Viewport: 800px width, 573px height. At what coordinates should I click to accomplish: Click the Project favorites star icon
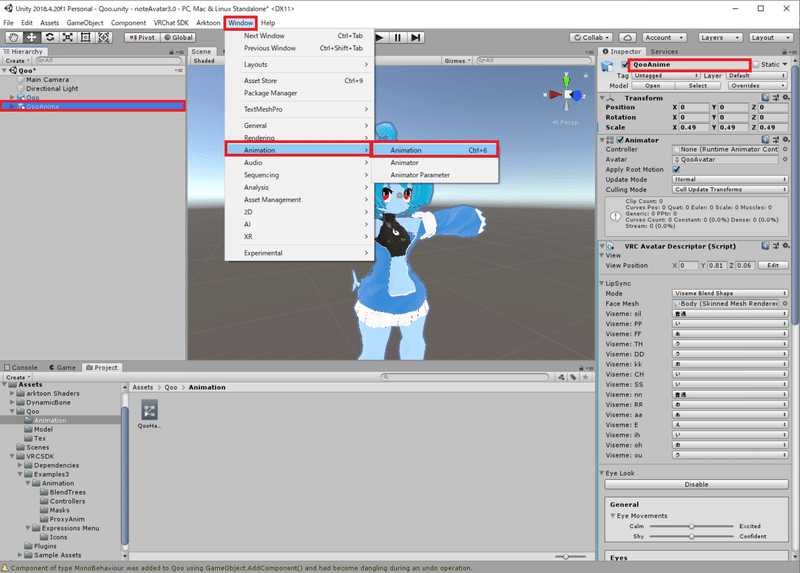[586, 377]
